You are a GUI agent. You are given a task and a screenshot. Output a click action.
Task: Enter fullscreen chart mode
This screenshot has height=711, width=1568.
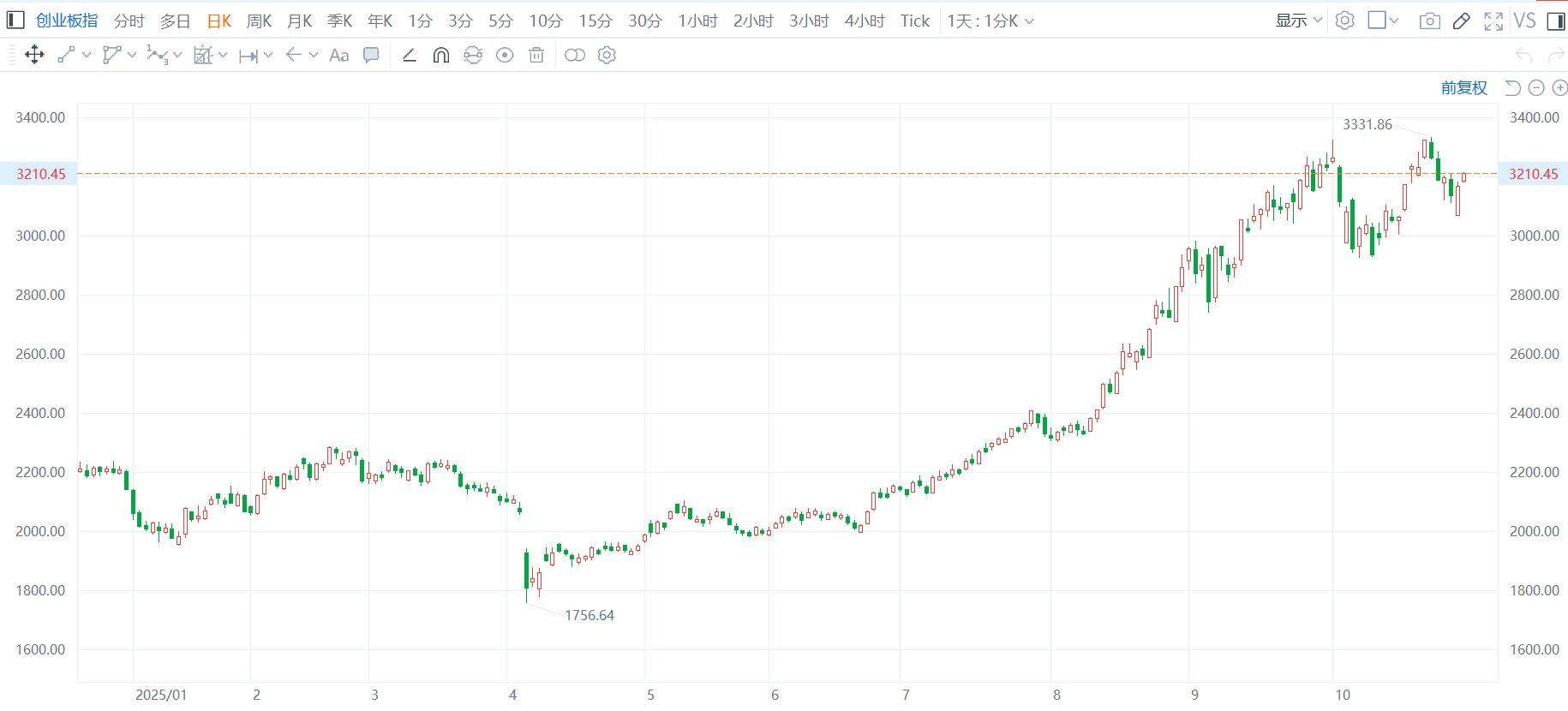point(1493,21)
